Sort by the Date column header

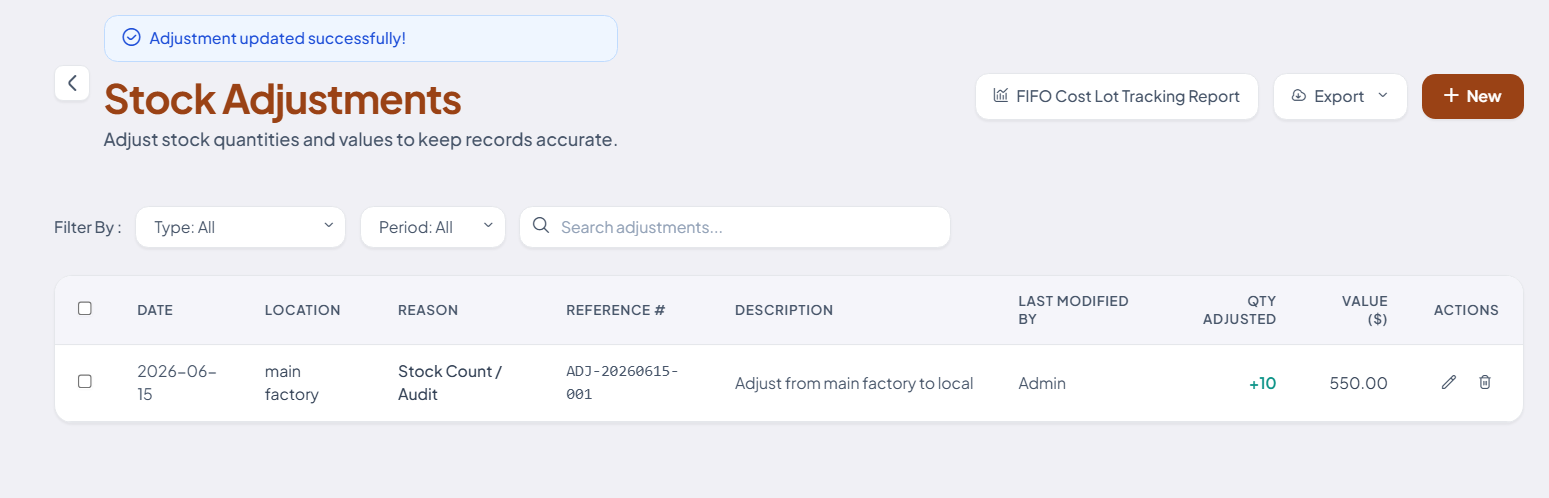155,310
